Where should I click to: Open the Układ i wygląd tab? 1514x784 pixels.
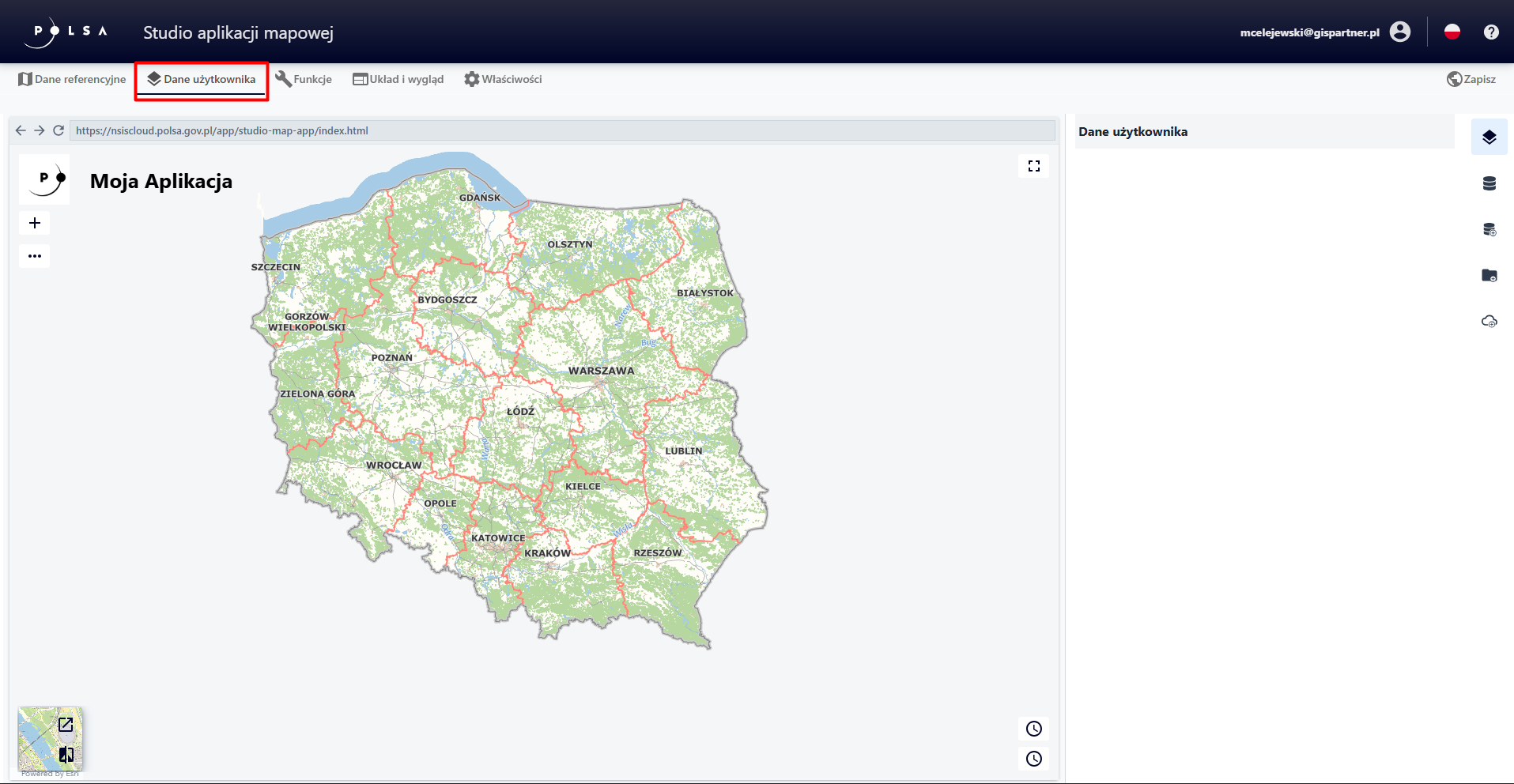point(398,79)
